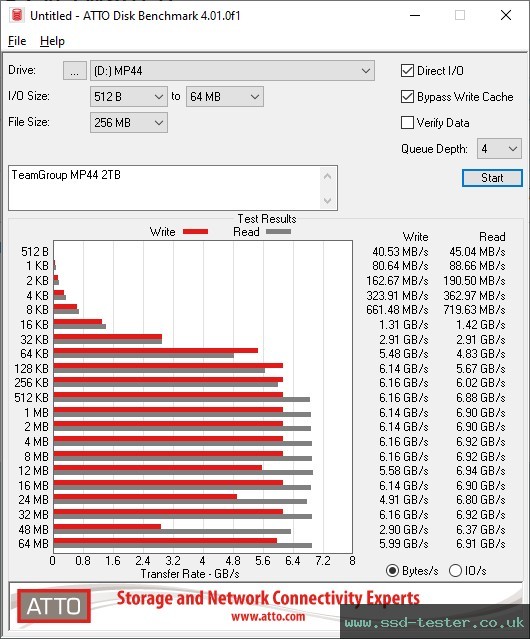Click the 24 MB row label
Image resolution: width=530 pixels, height=639 pixels.
tap(33, 500)
